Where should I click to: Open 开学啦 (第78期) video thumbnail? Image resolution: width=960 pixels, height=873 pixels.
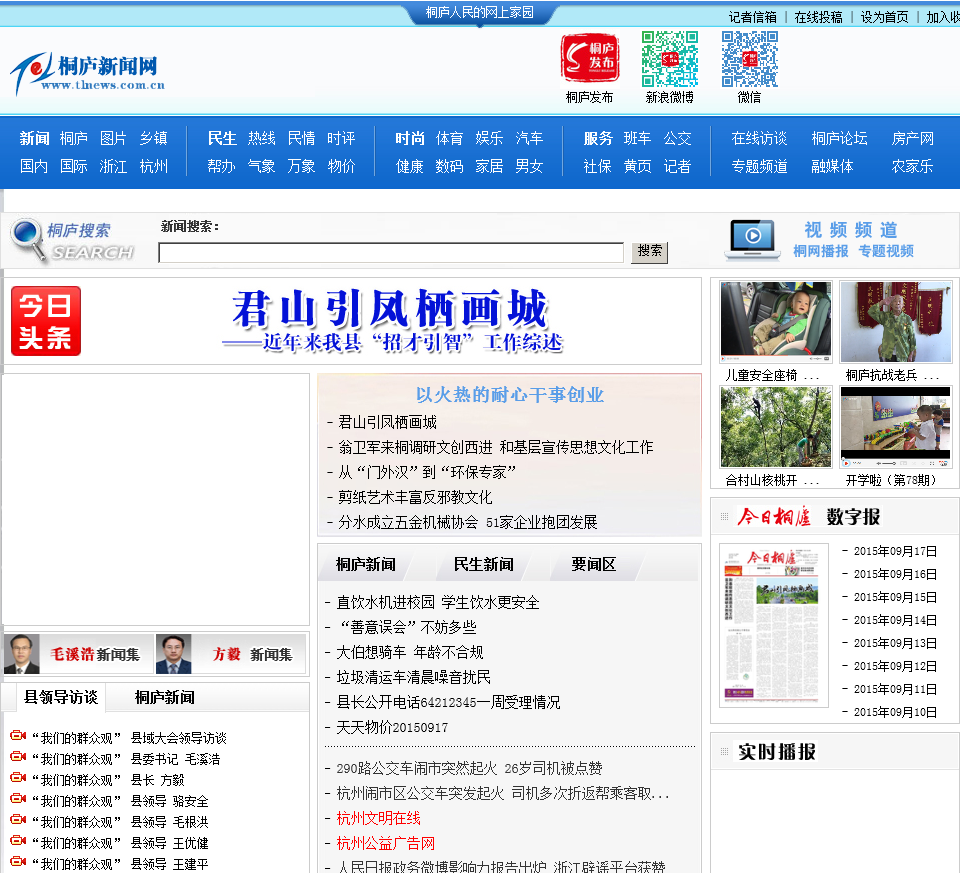(x=896, y=427)
